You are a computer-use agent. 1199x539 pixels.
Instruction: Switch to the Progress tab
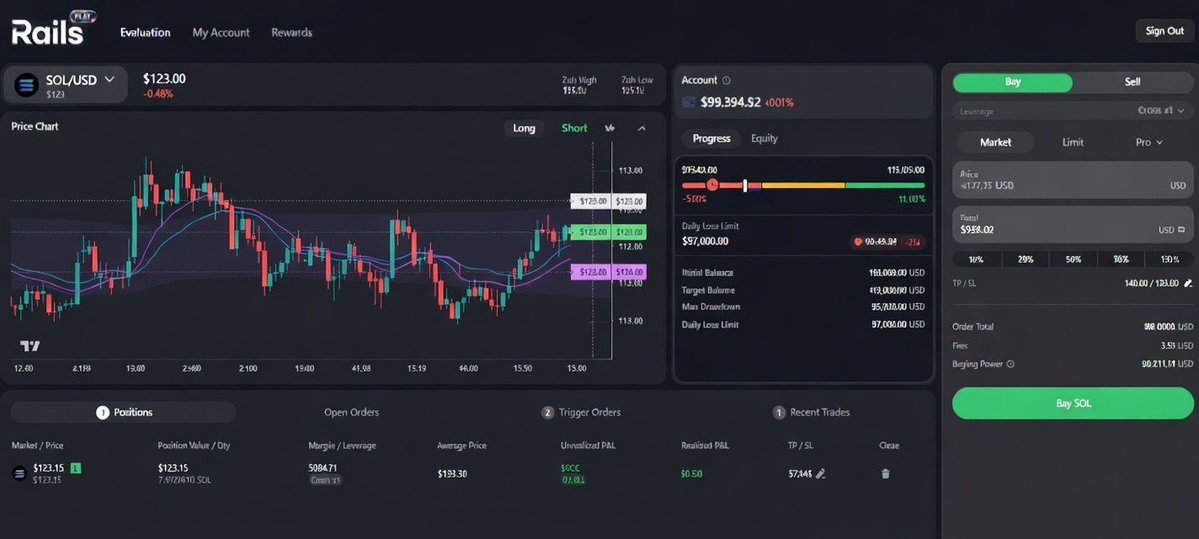click(711, 138)
